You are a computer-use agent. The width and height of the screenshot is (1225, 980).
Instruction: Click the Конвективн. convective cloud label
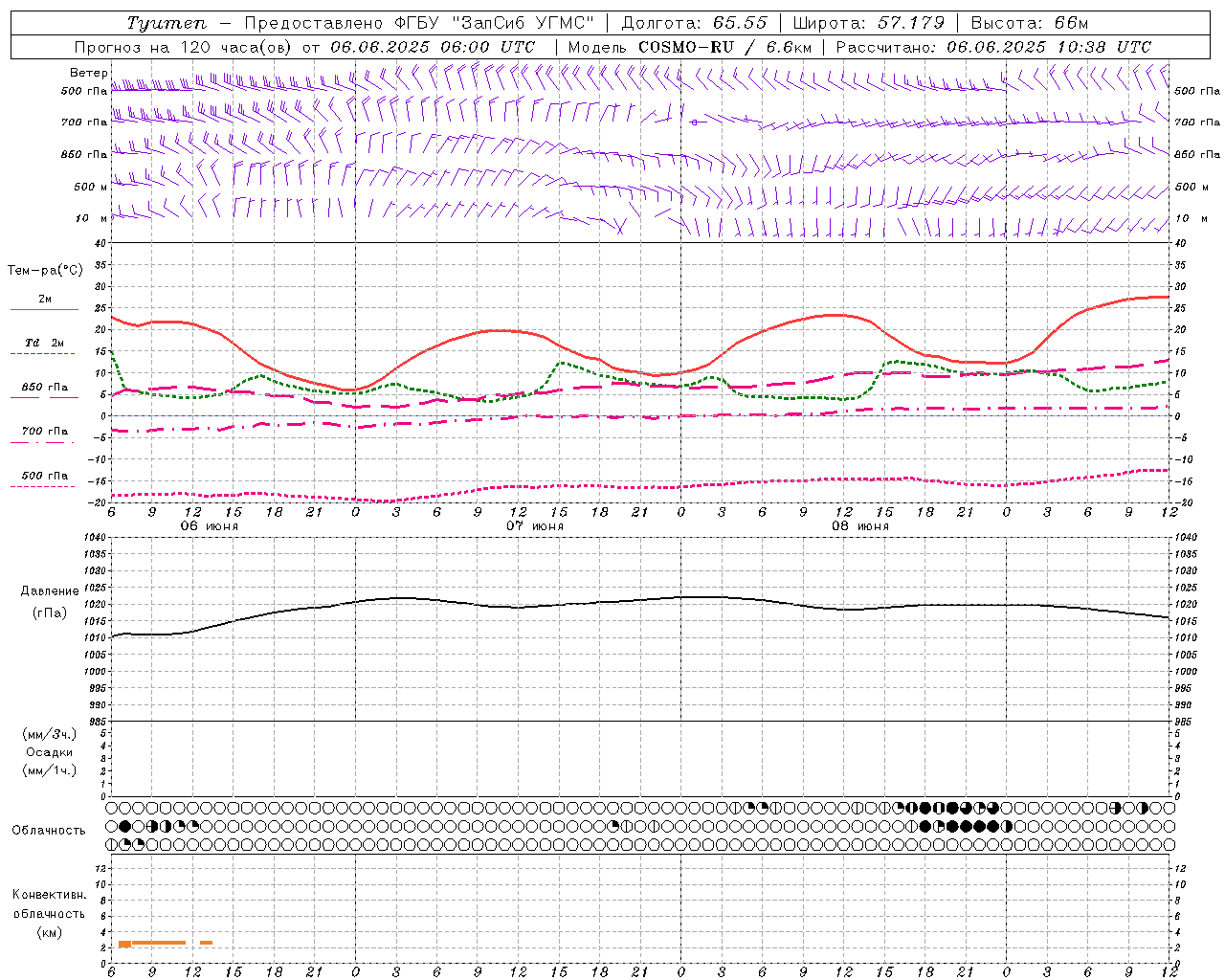49,895
